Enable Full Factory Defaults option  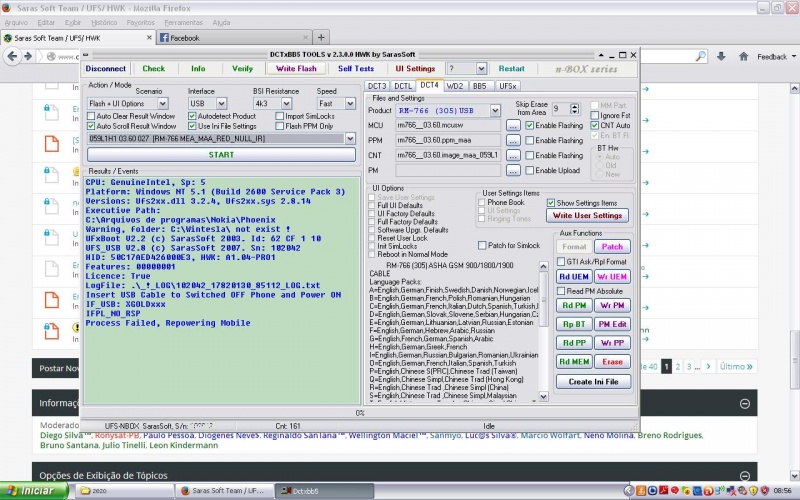click(372, 222)
